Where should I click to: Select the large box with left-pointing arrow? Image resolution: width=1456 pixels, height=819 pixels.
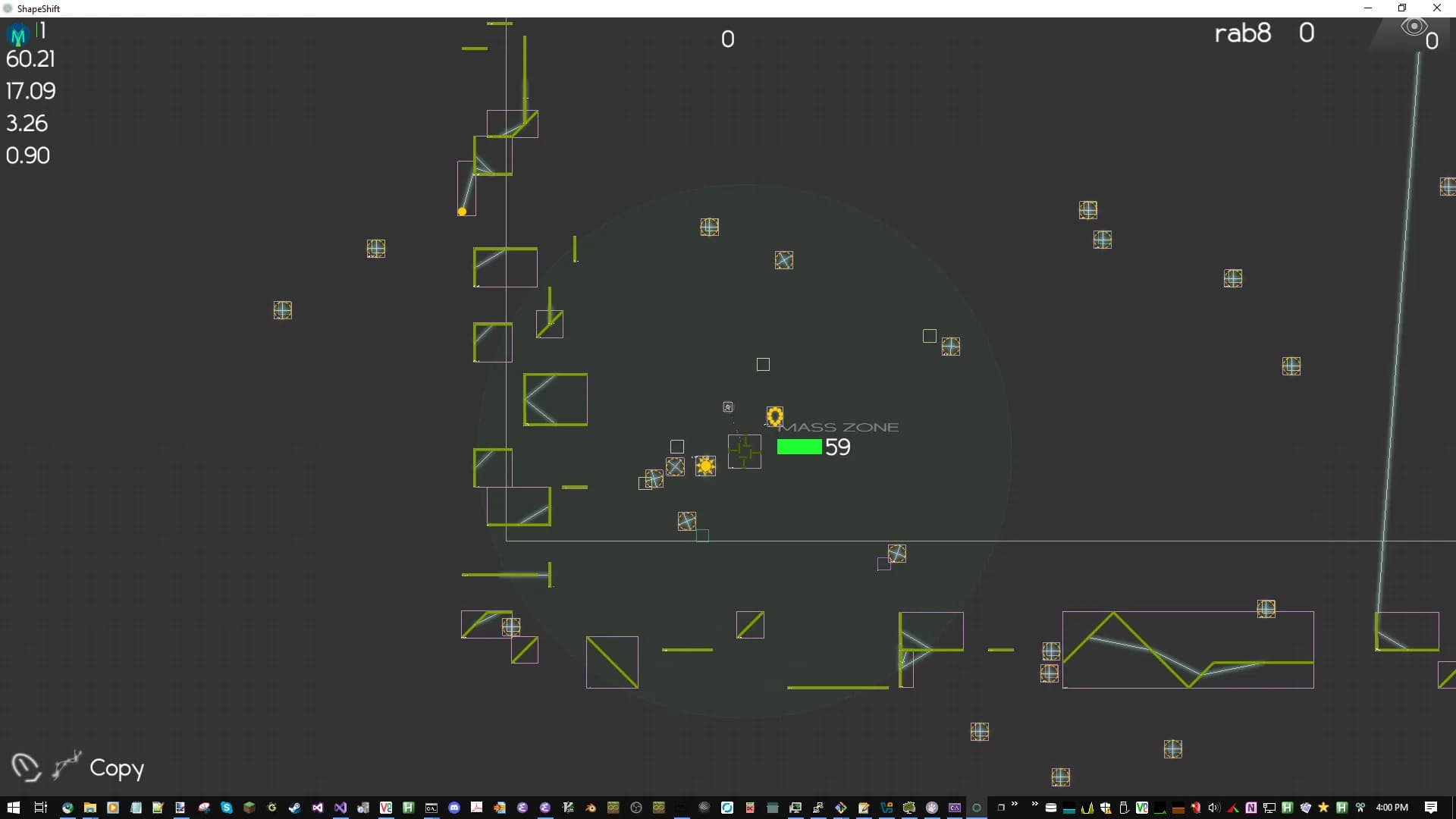point(555,400)
